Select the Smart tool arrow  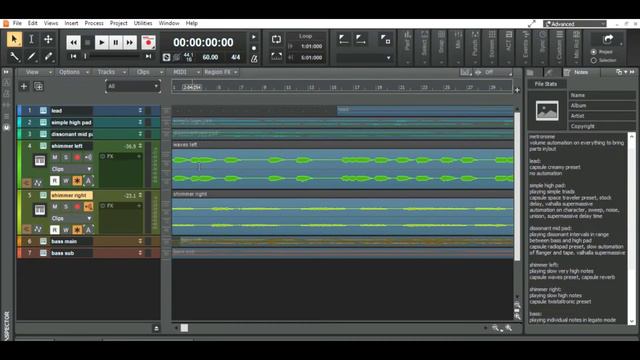(14, 40)
